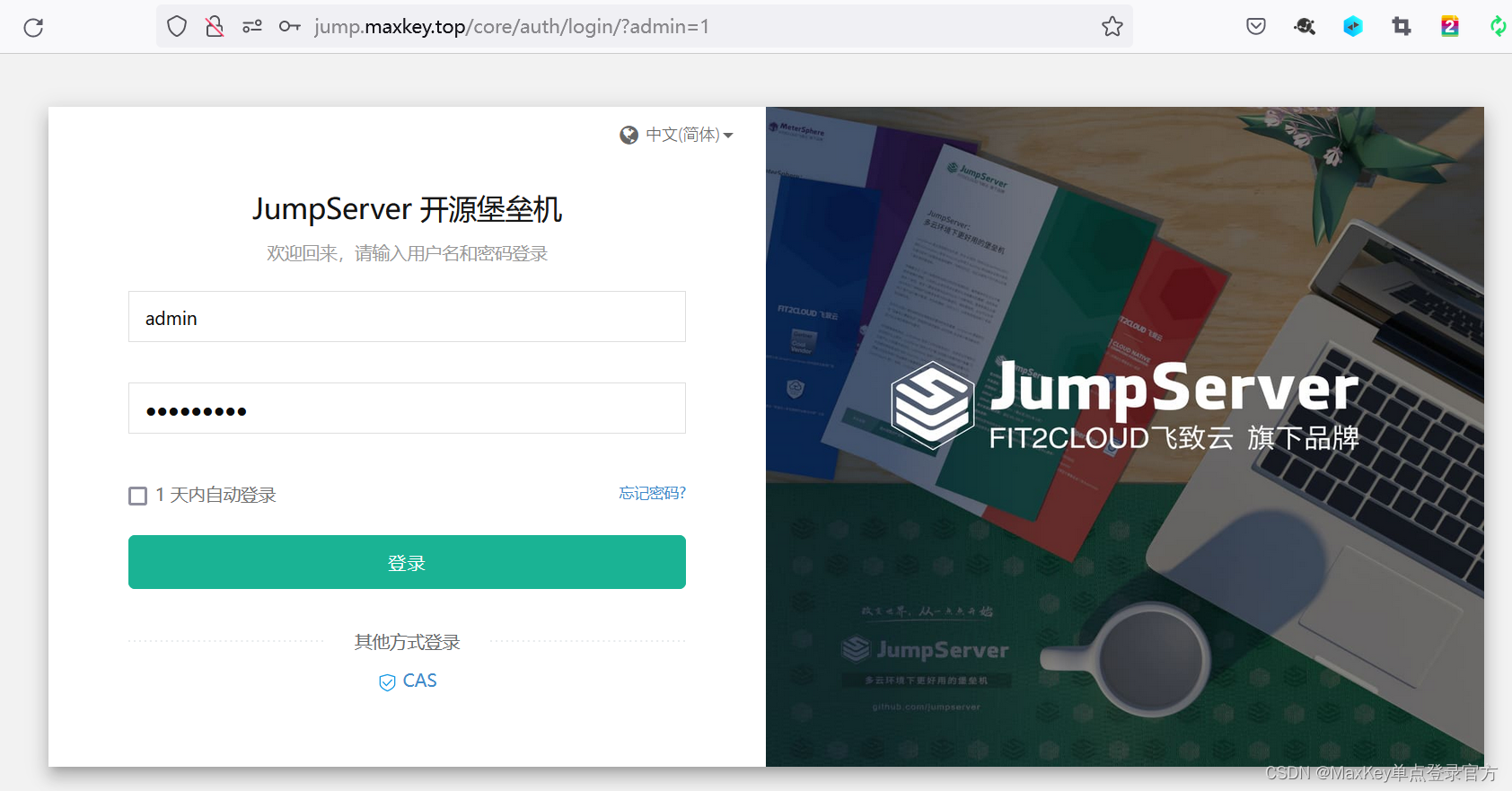Click the globe language icon
Viewport: 1512px width, 791px height.
pyautogui.click(x=629, y=135)
